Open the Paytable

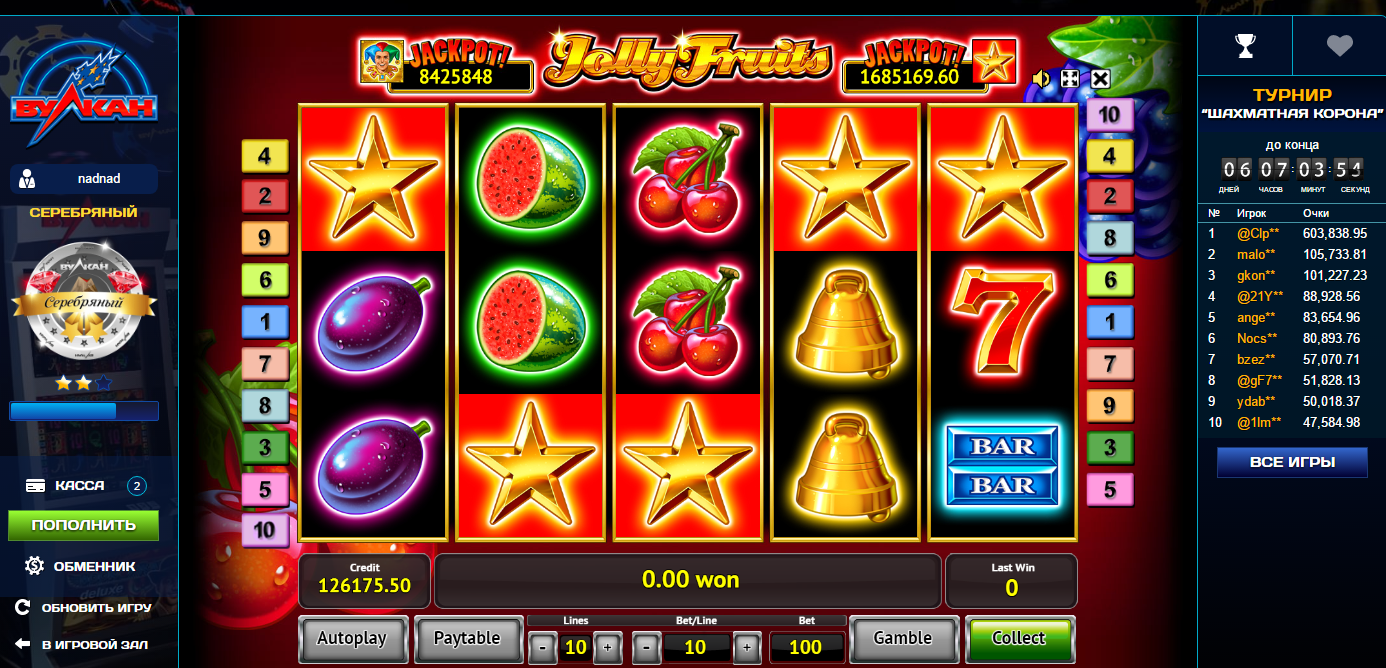[467, 638]
